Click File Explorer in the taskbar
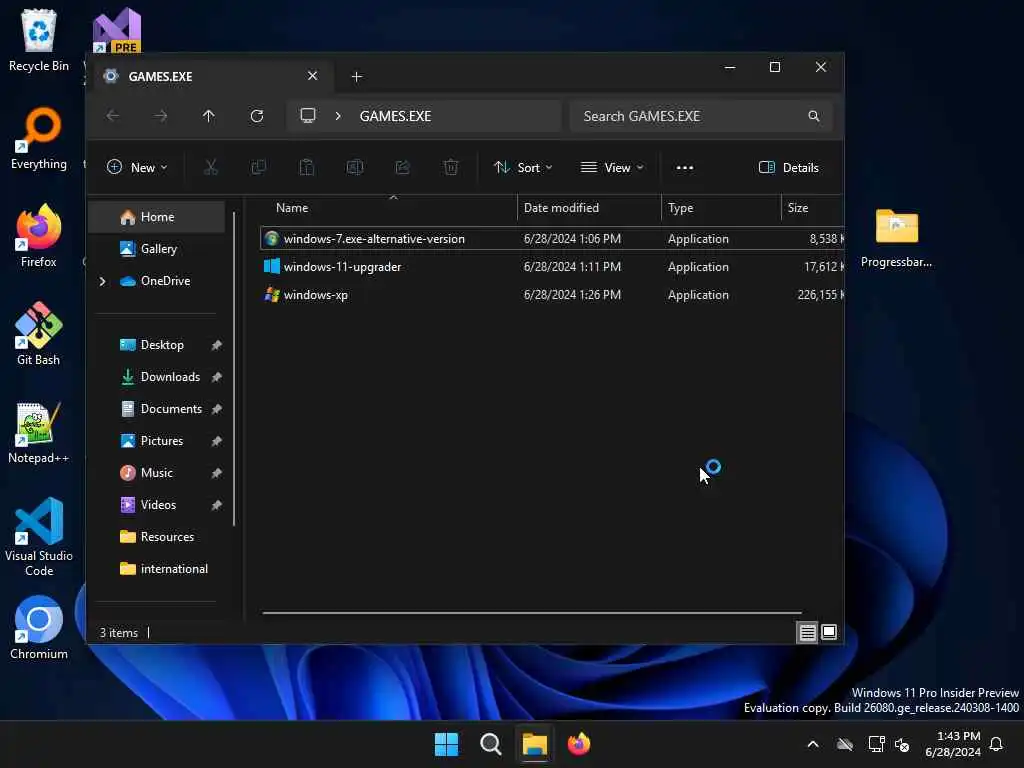The height and width of the screenshot is (768, 1024). click(534, 744)
